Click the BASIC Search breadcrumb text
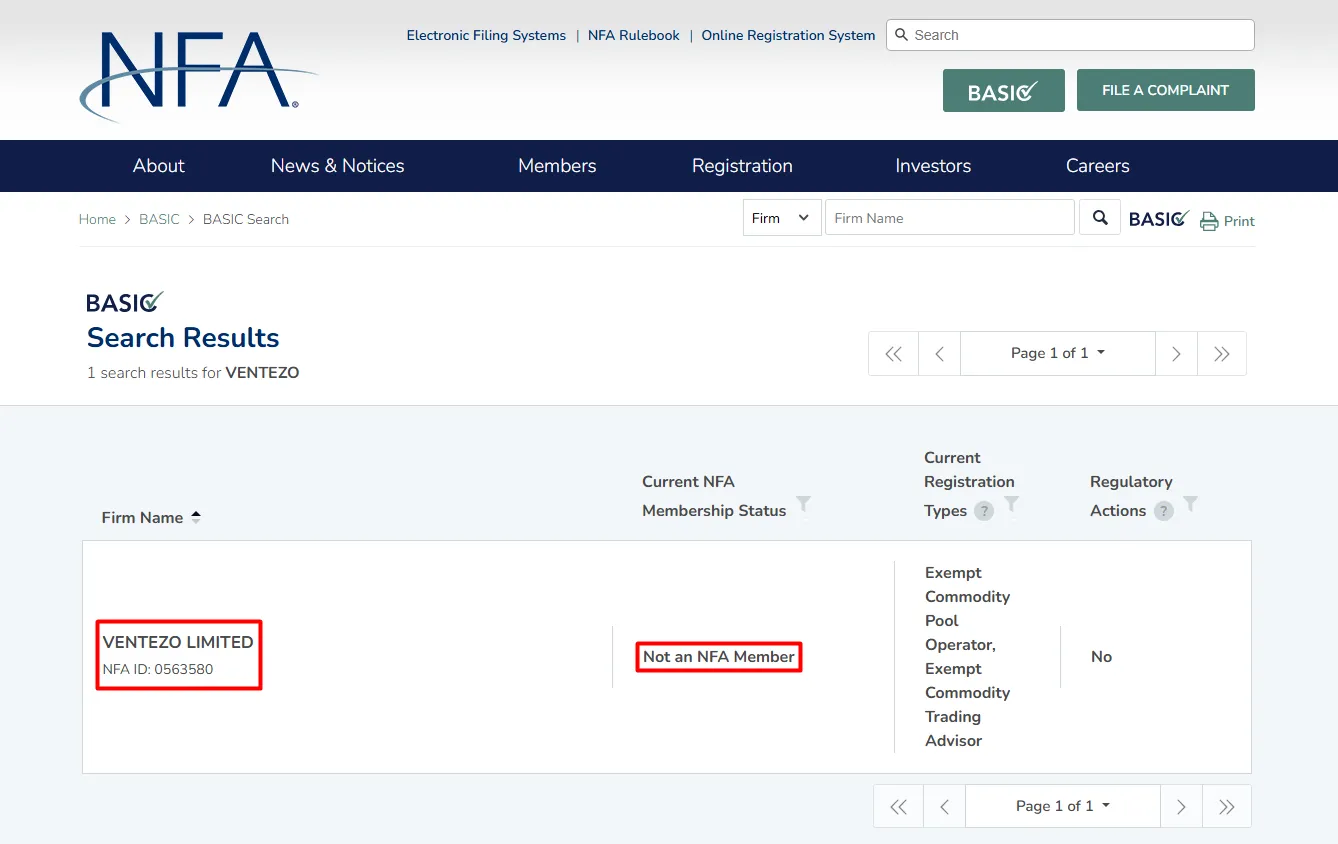This screenshot has height=844, width=1338. [x=246, y=219]
